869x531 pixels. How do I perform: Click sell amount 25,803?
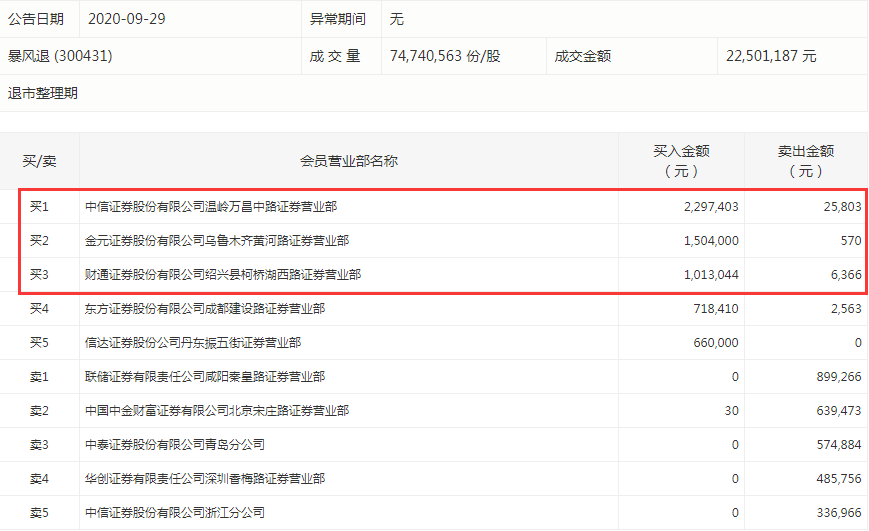click(842, 207)
